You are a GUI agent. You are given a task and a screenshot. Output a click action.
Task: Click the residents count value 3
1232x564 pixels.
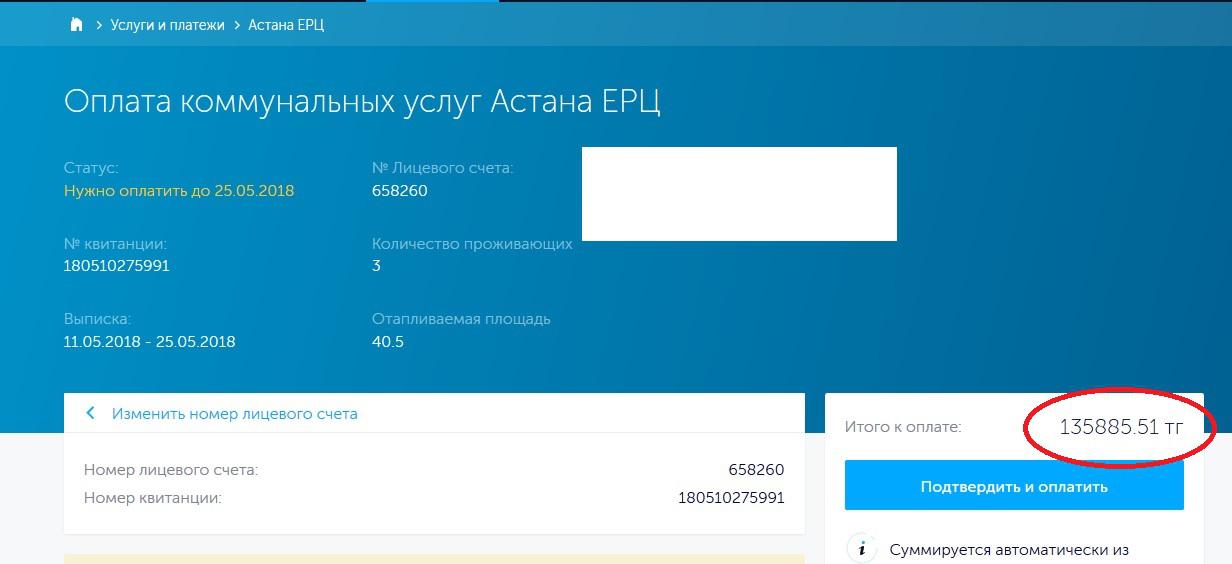point(376,266)
